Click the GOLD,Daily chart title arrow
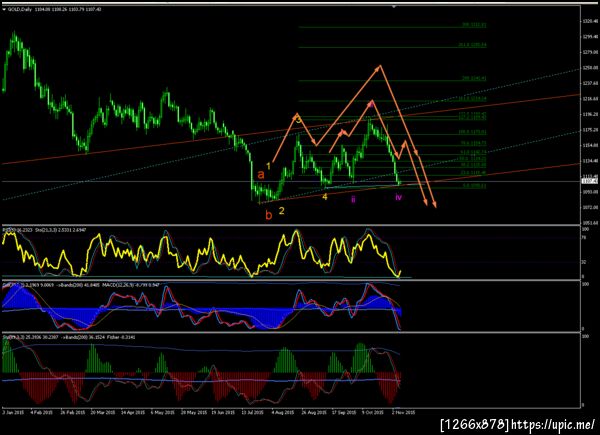Image resolution: width=600 pixels, height=435 pixels. pyautogui.click(x=4, y=9)
